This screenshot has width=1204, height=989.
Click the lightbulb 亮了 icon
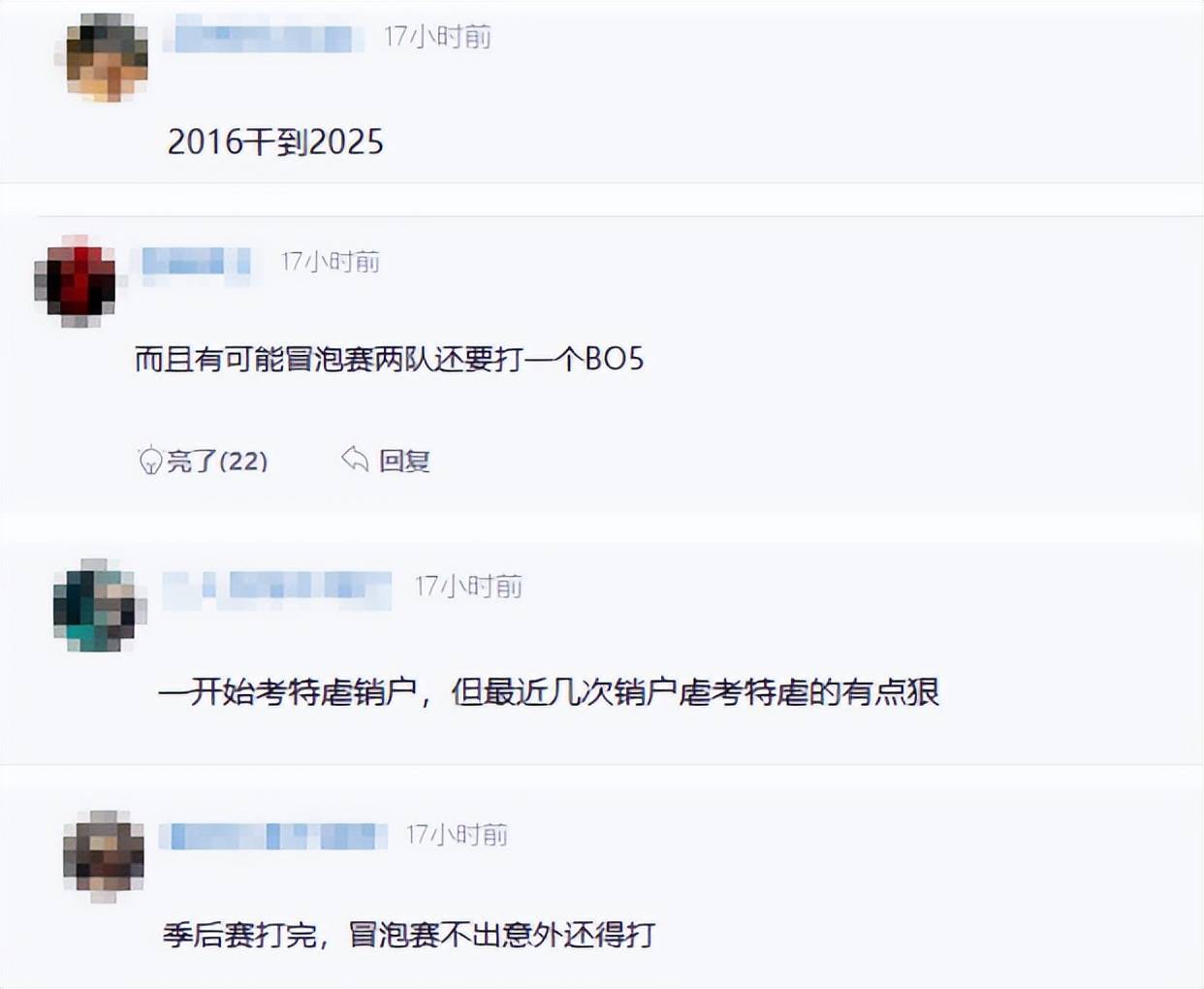point(150,460)
